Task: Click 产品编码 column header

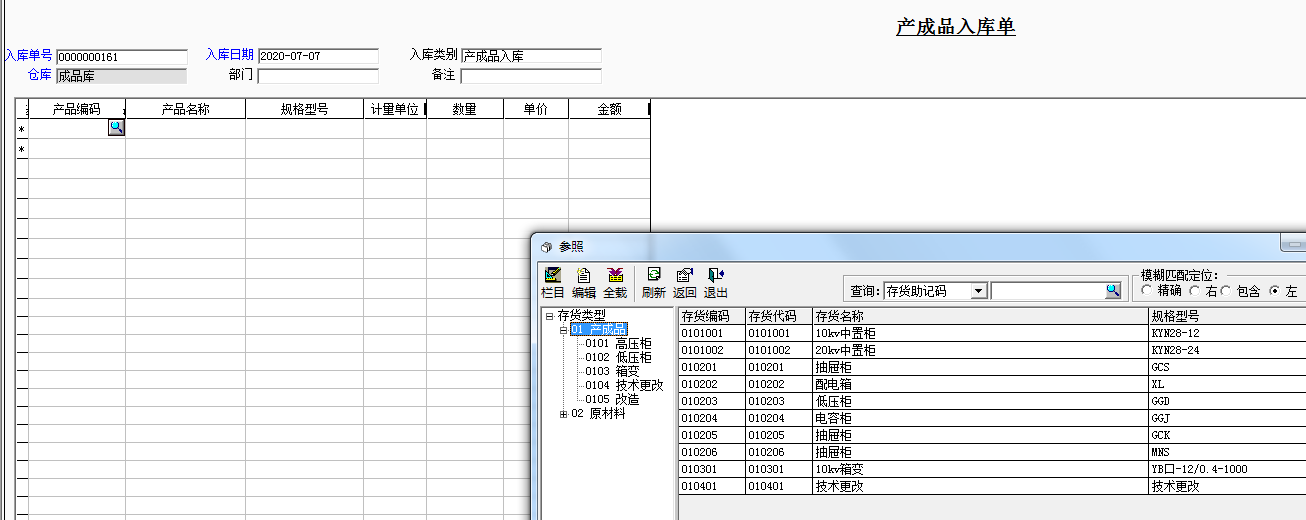Action: pos(77,109)
